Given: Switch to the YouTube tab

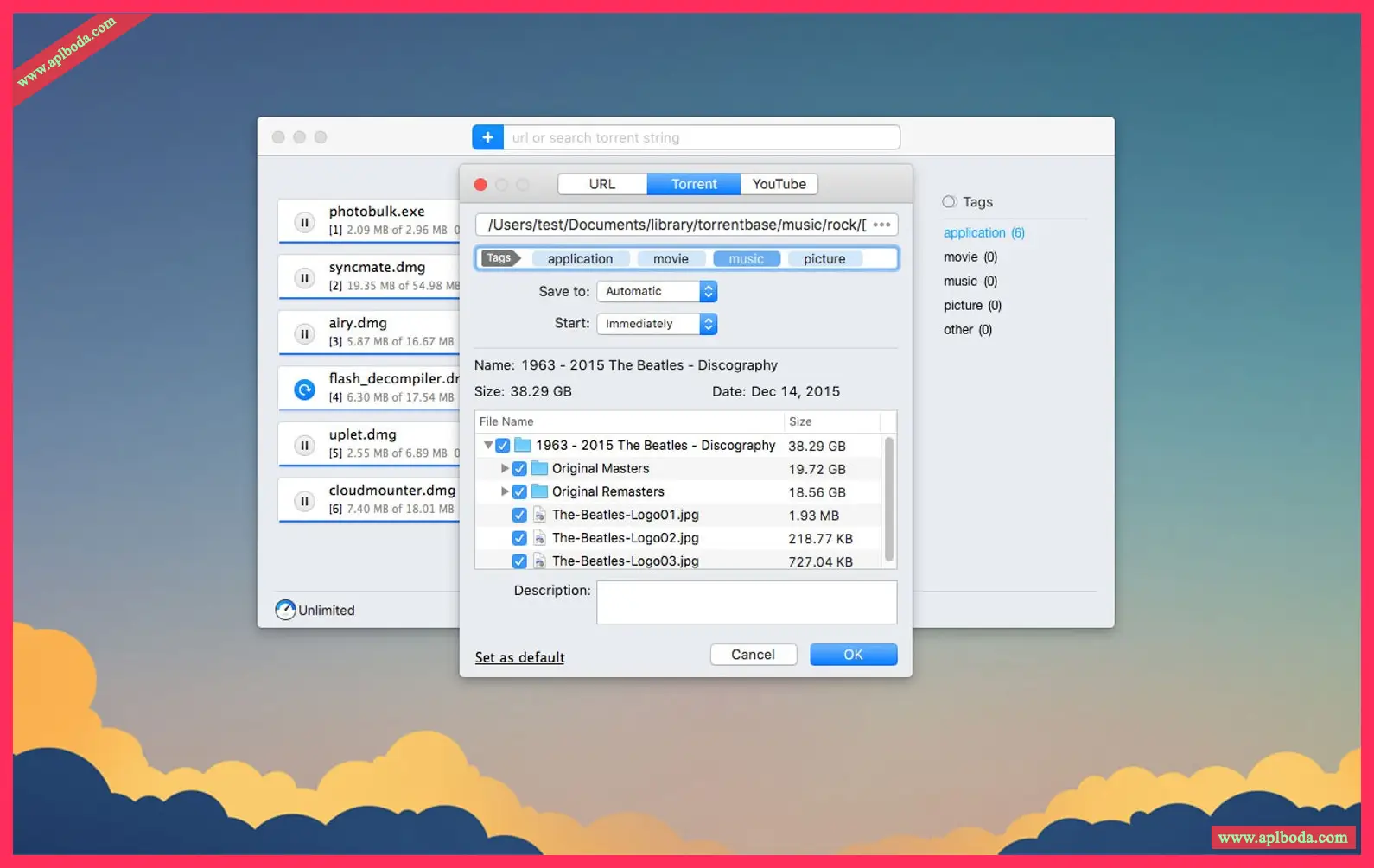Looking at the screenshot, I should [x=779, y=184].
